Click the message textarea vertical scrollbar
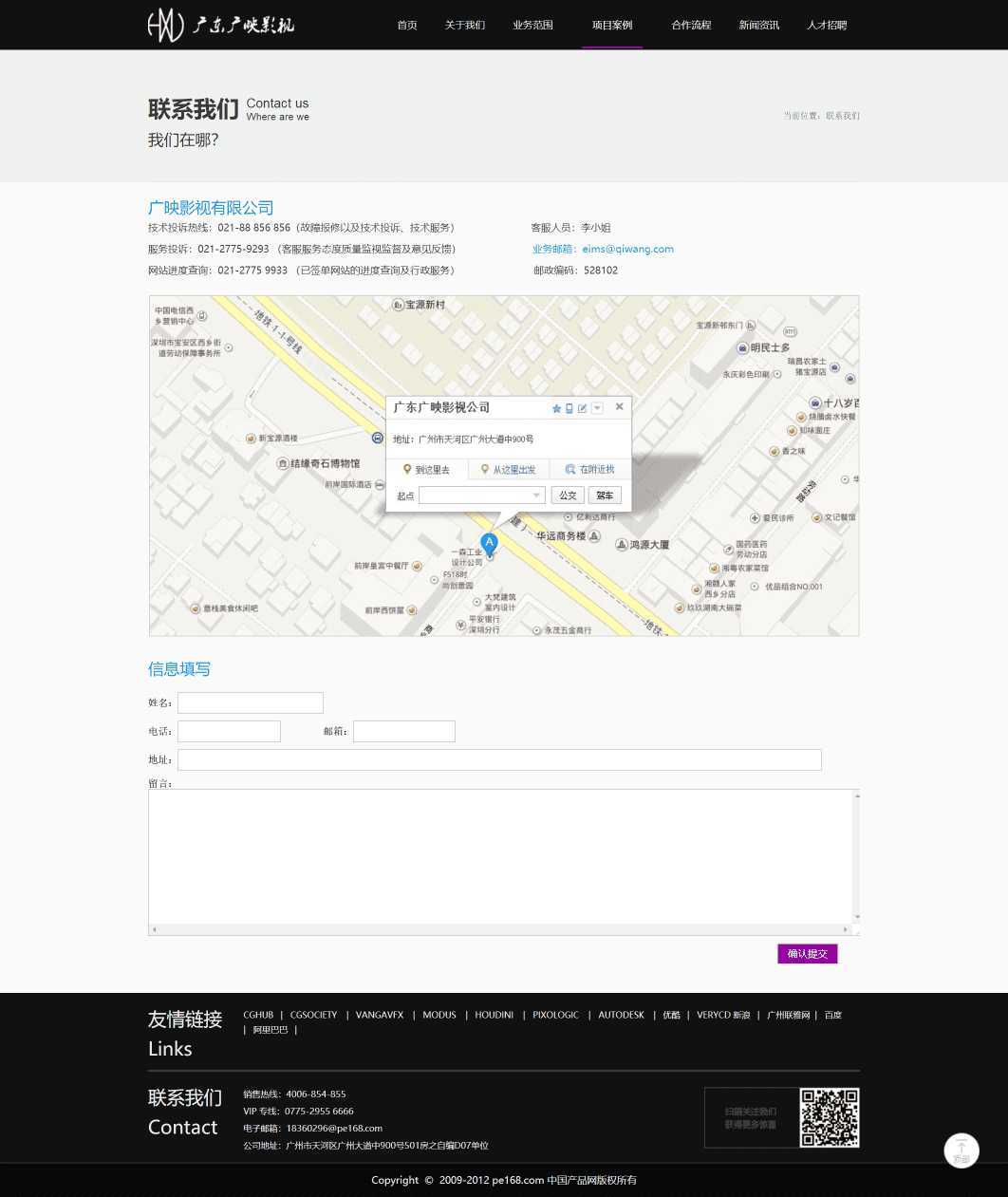1008x1197 pixels. click(x=856, y=856)
